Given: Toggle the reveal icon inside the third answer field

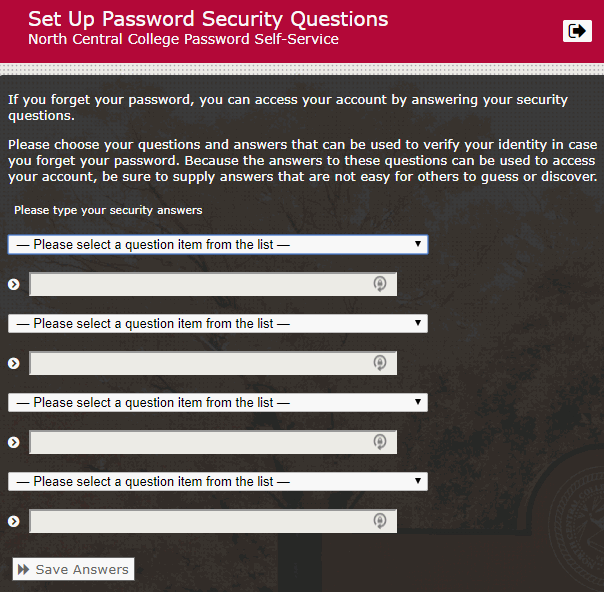Looking at the screenshot, I should point(380,442).
